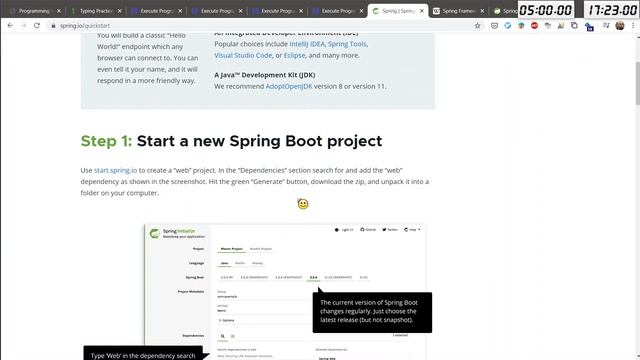Viewport: 640px width, 360px height.
Task: Follow the start.spring.io link
Action: (x=116, y=170)
